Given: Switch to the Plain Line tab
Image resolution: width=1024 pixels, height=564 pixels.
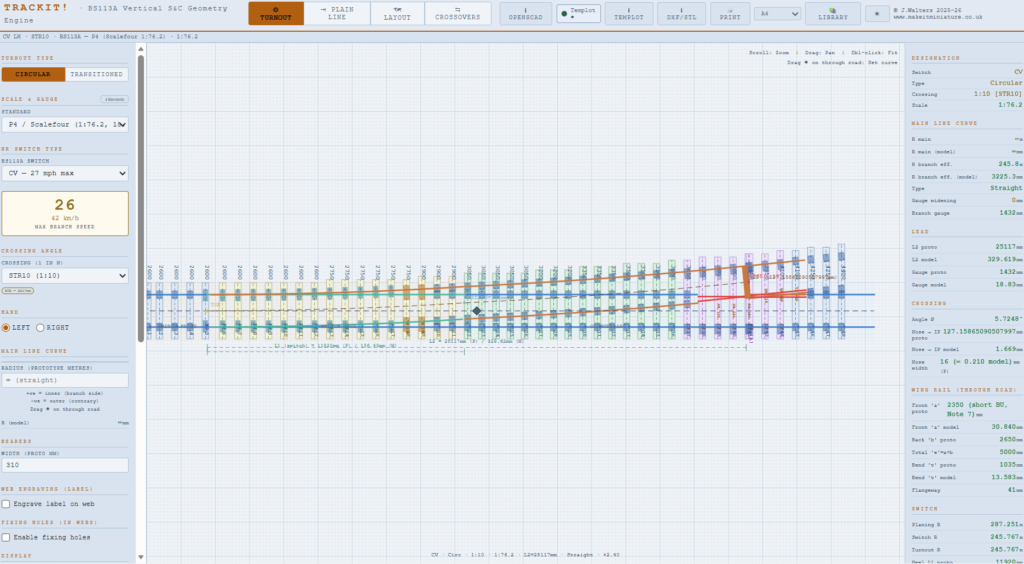Looking at the screenshot, I should [337, 14].
